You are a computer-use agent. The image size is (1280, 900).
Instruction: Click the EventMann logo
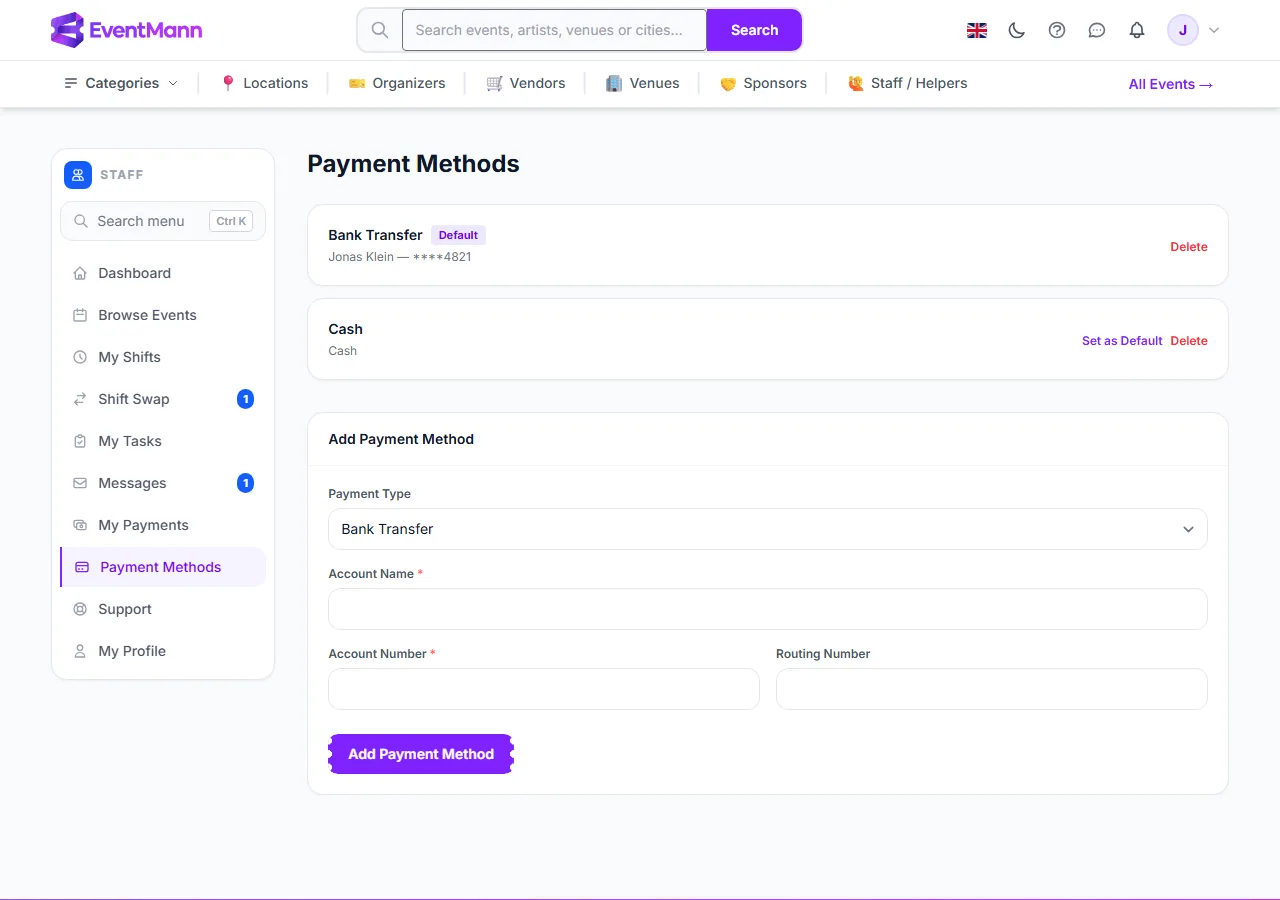coord(126,30)
